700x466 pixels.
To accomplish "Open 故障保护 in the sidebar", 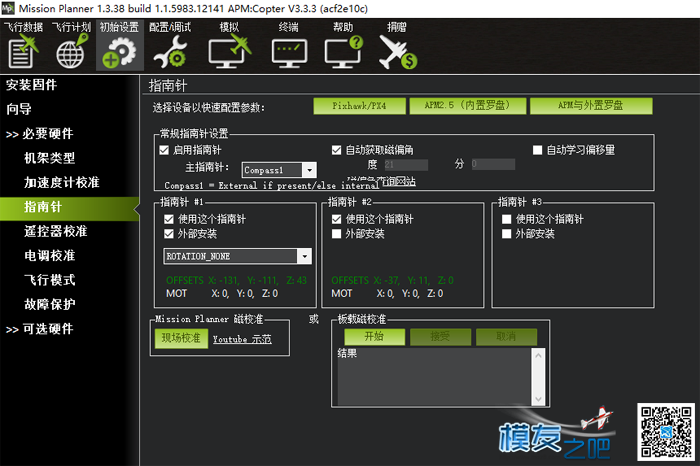I will (49, 304).
